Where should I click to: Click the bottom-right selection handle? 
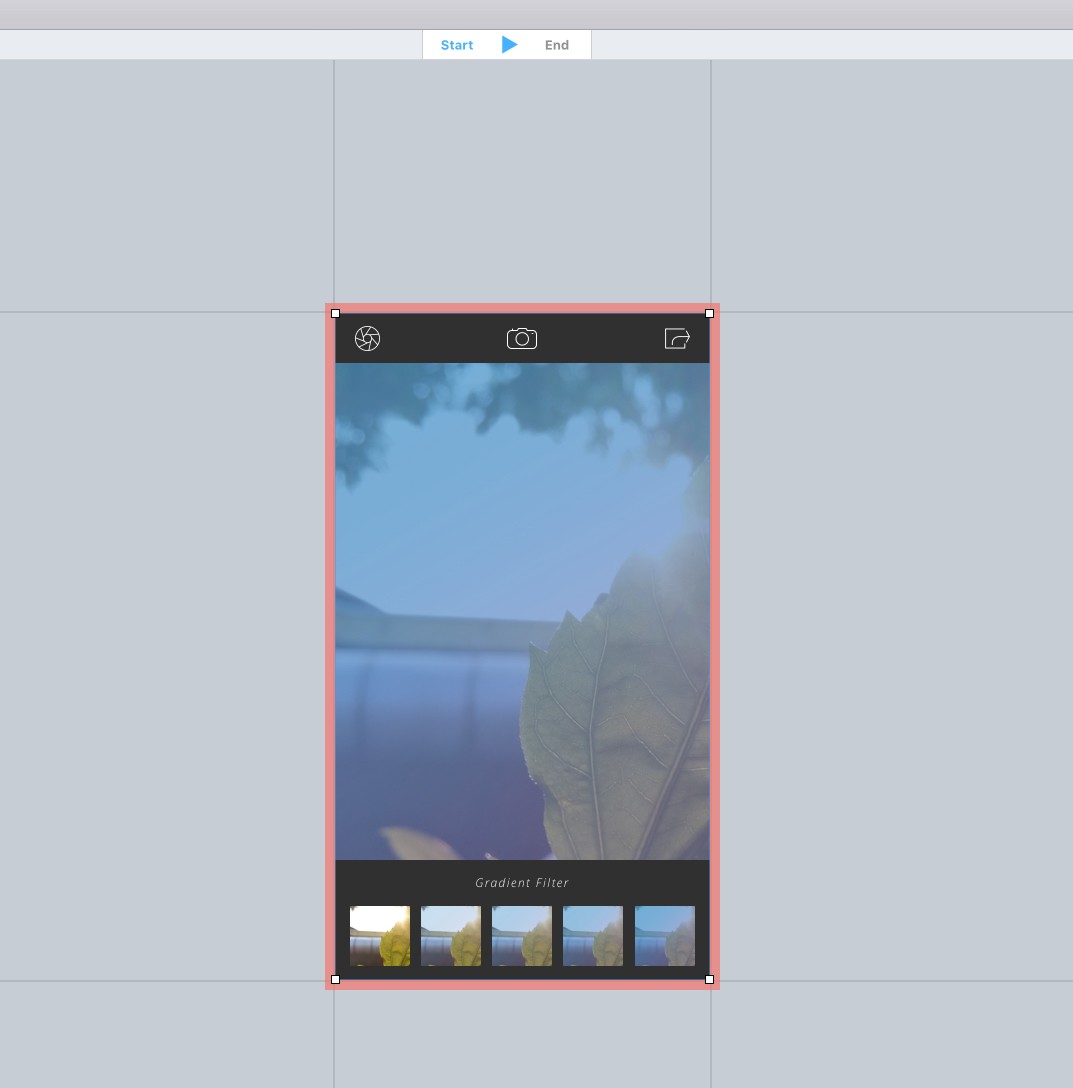coord(709,979)
